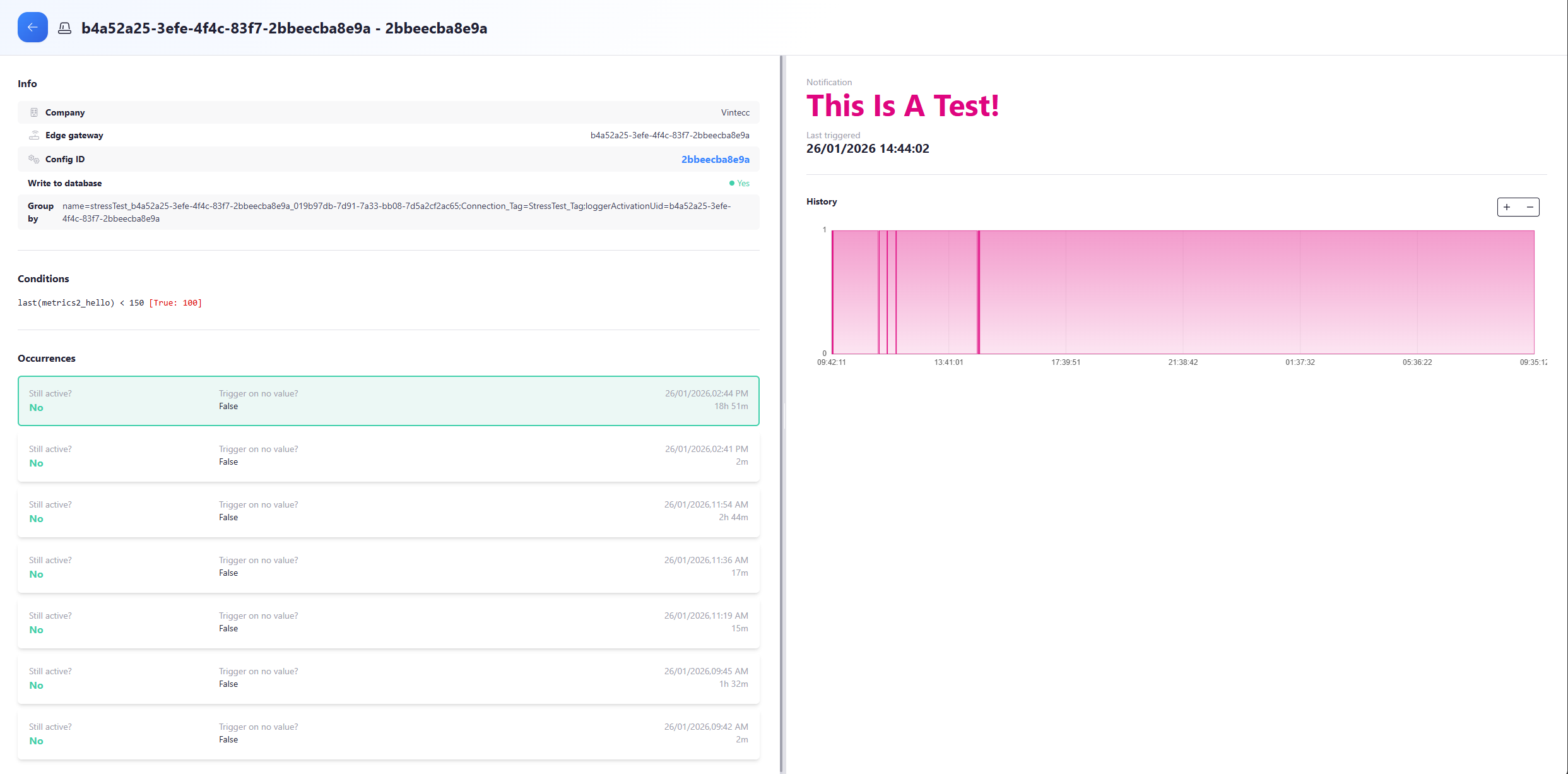This screenshot has width=1568, height=774.
Task: Zoom out history chart with minus
Action: coord(1530,207)
